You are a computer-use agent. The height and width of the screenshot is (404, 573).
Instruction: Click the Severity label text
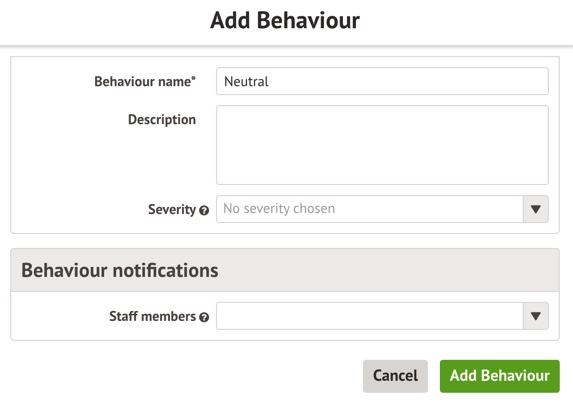(x=172, y=209)
